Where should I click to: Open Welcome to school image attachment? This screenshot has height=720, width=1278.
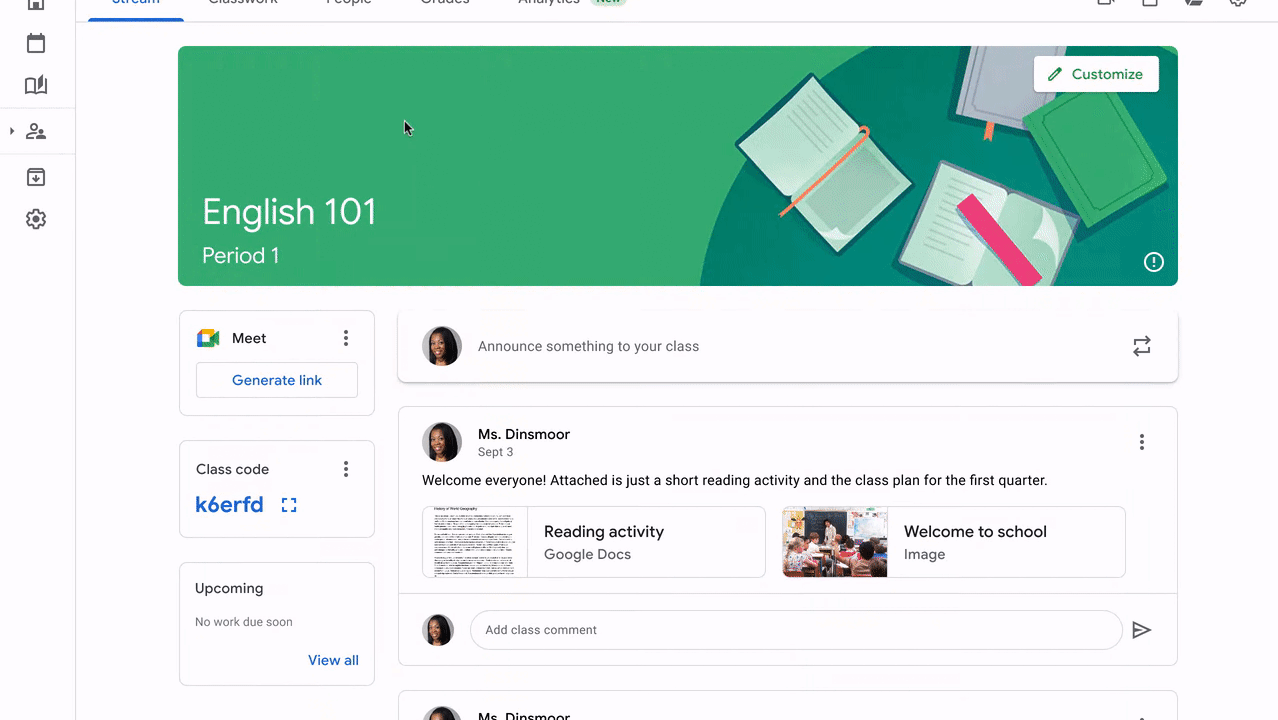(x=954, y=542)
